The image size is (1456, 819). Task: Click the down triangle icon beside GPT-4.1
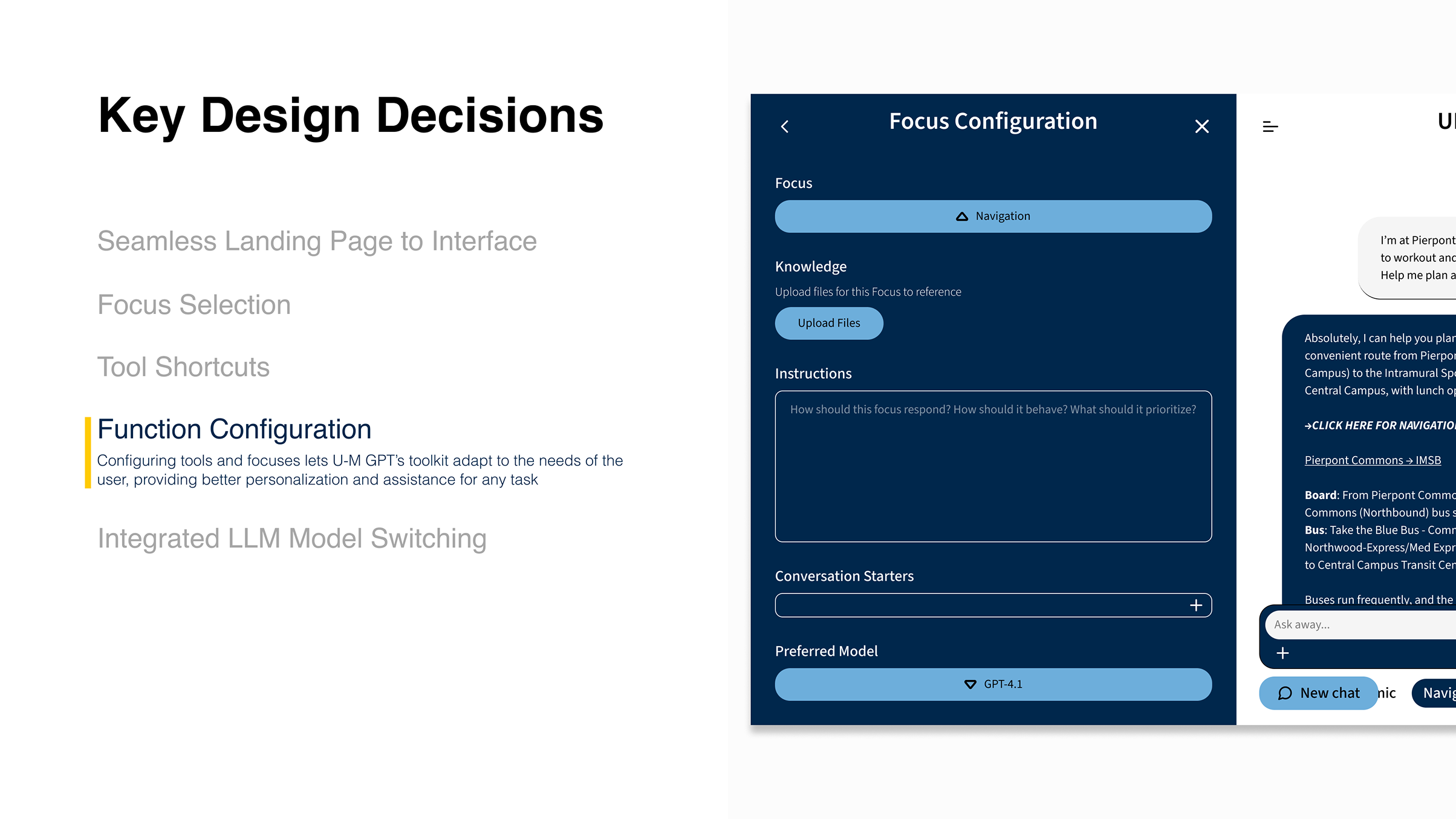tap(970, 684)
